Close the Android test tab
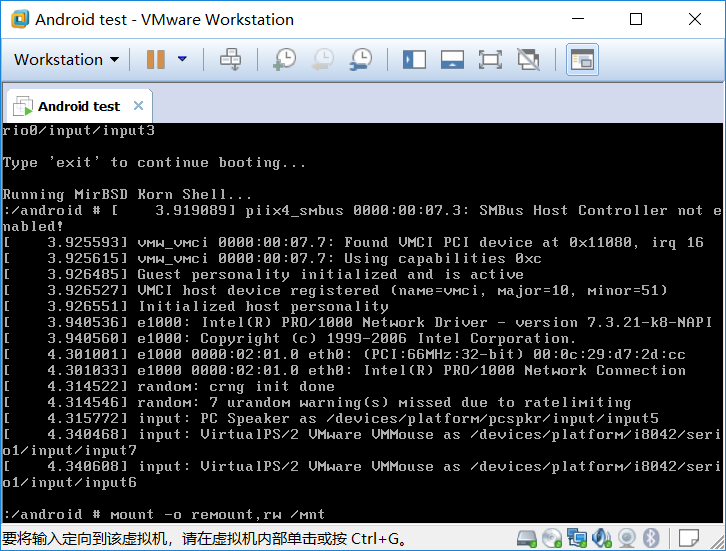The width and height of the screenshot is (726, 551). pos(138,106)
